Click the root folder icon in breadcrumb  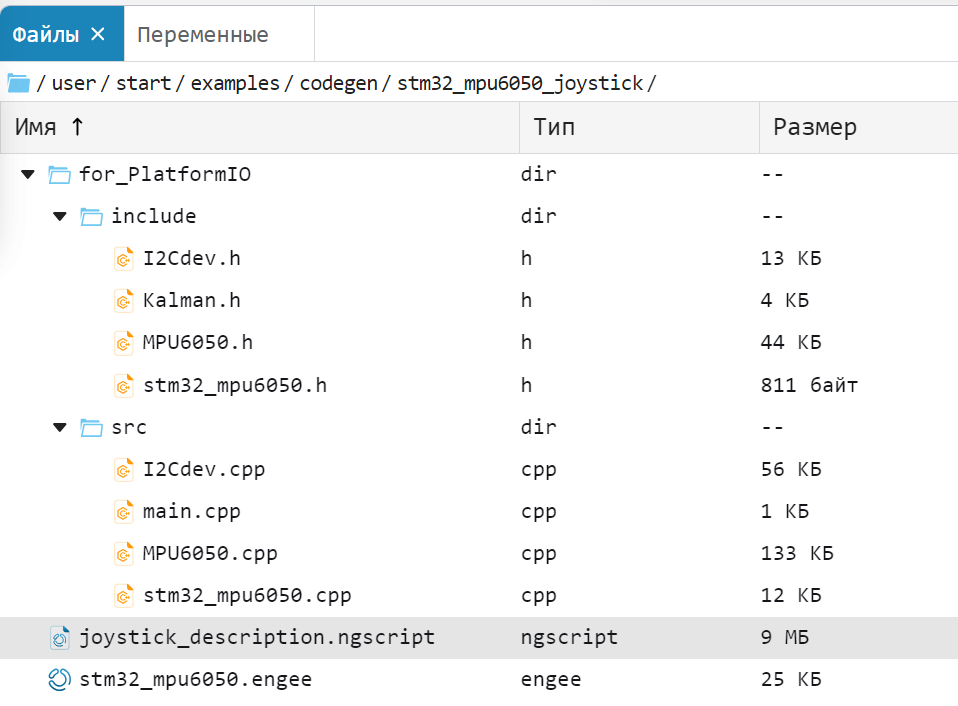coord(18,82)
